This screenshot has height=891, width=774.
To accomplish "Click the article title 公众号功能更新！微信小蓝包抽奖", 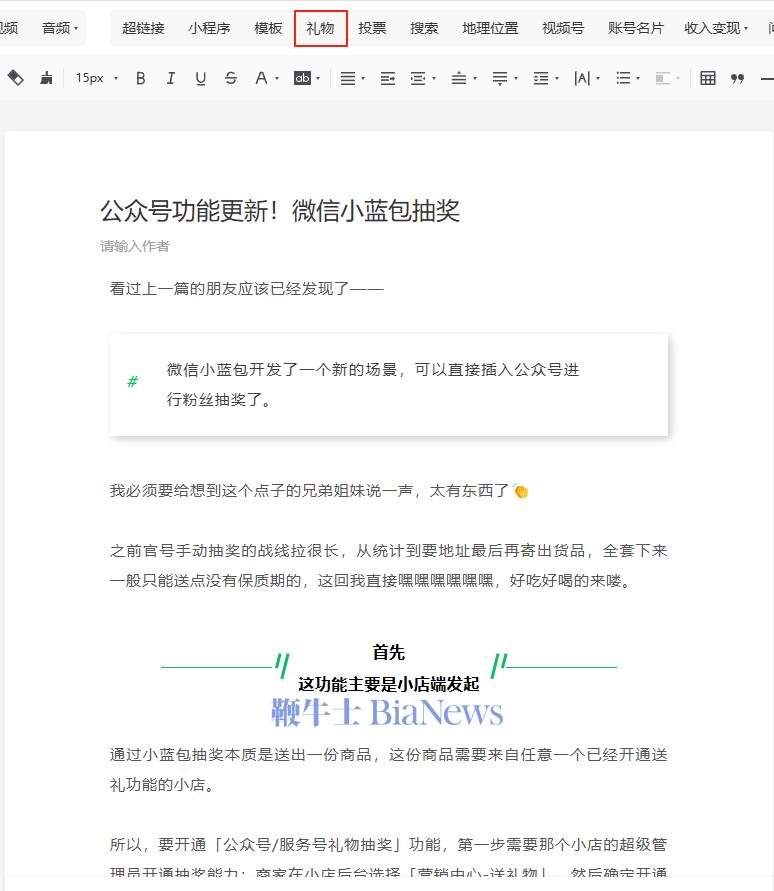I will pos(280,211).
